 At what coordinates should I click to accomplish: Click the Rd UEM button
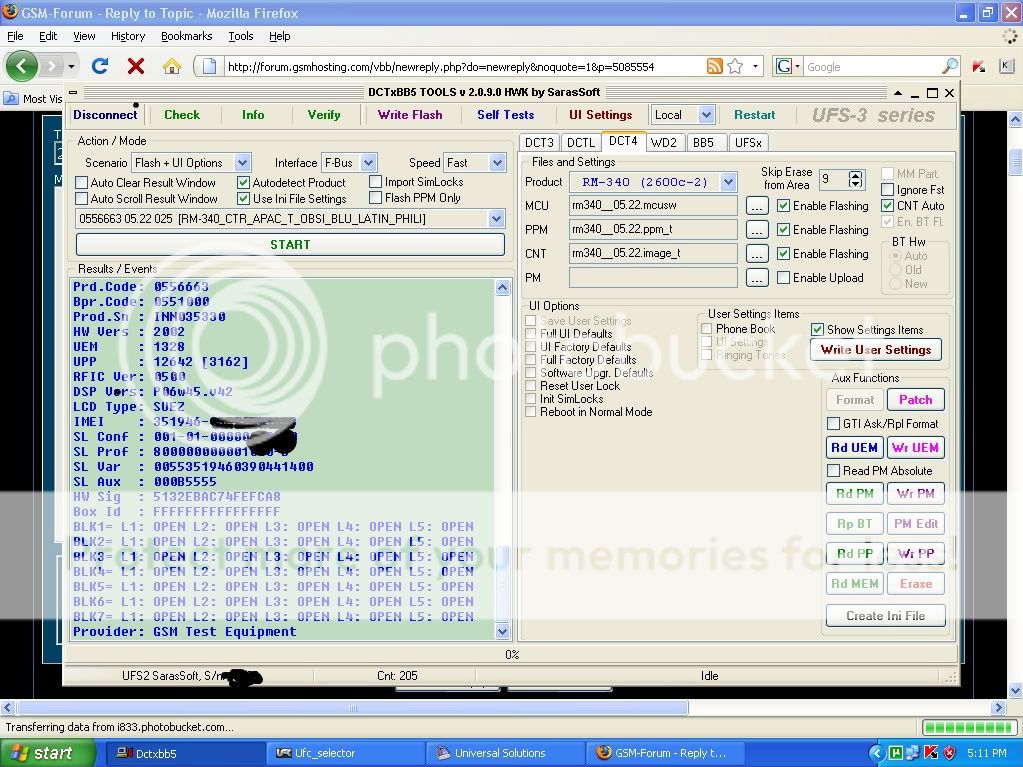(854, 447)
